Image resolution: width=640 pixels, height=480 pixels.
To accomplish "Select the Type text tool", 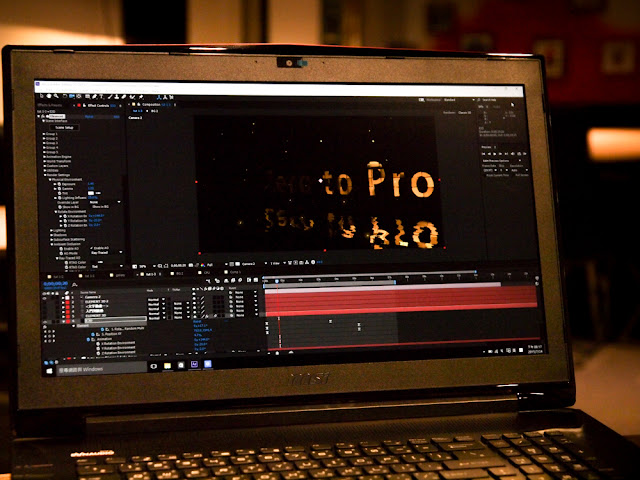I will [x=101, y=97].
